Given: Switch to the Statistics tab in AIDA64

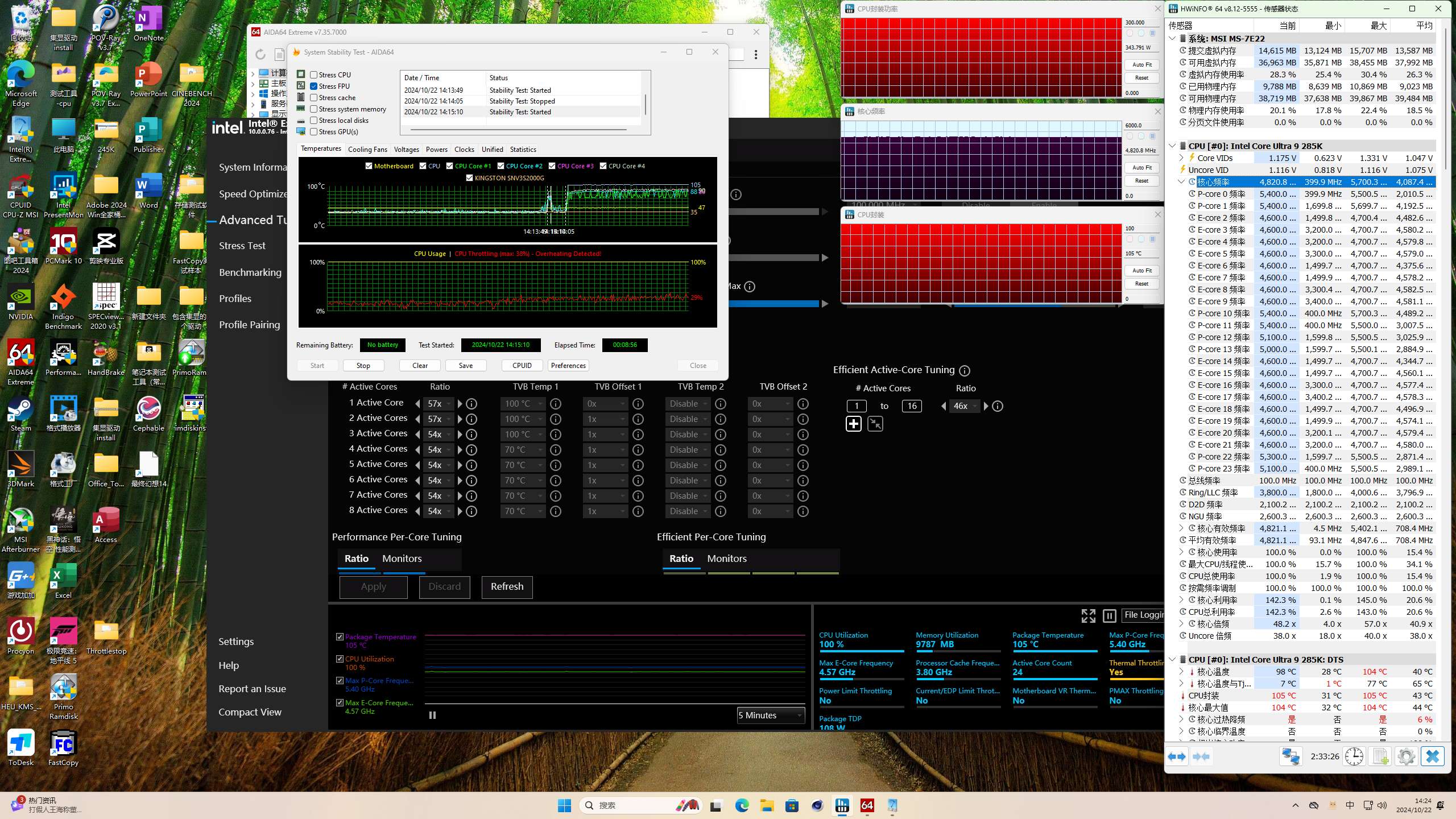Looking at the screenshot, I should point(523,150).
